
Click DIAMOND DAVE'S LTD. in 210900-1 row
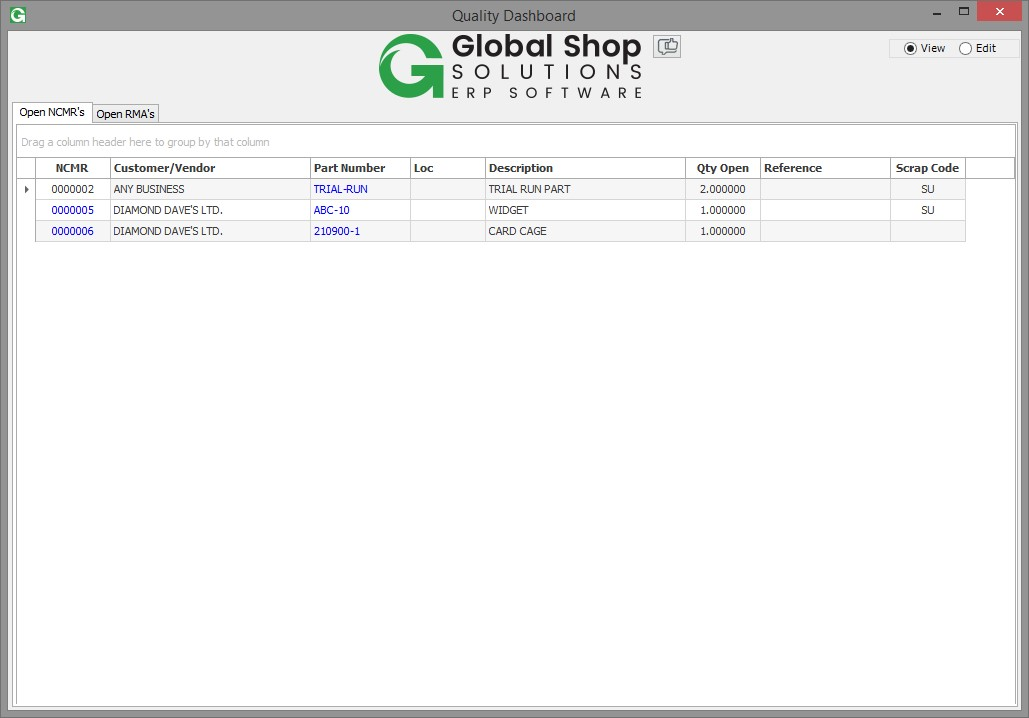(210, 231)
